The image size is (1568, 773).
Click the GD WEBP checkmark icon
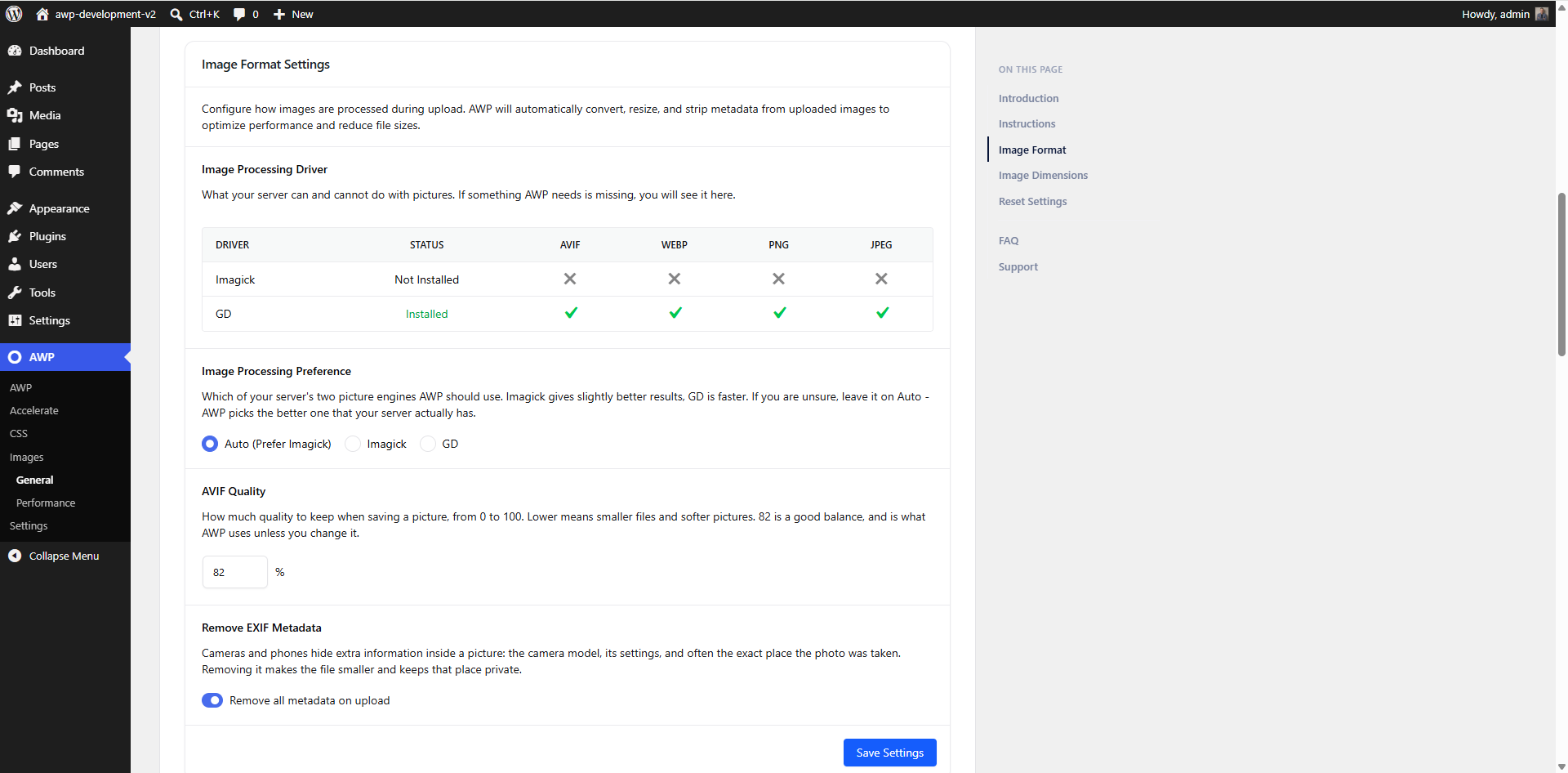(675, 313)
